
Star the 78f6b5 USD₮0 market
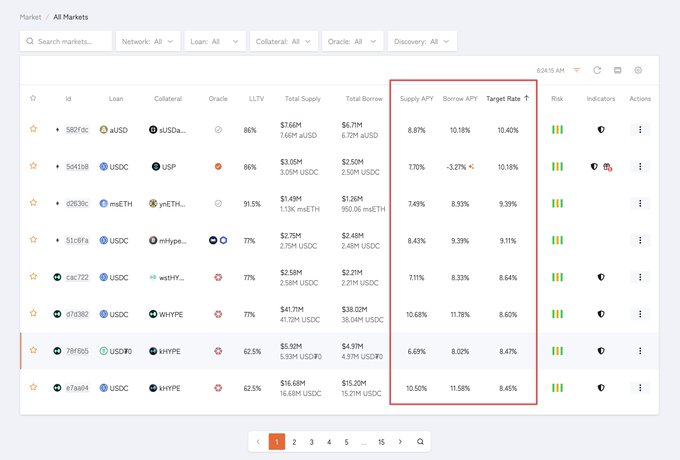point(33,350)
